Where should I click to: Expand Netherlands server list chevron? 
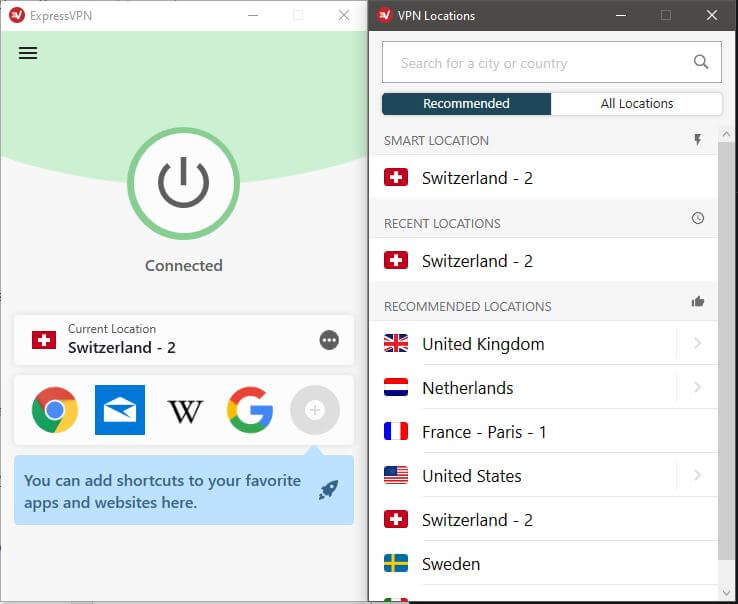pos(698,387)
